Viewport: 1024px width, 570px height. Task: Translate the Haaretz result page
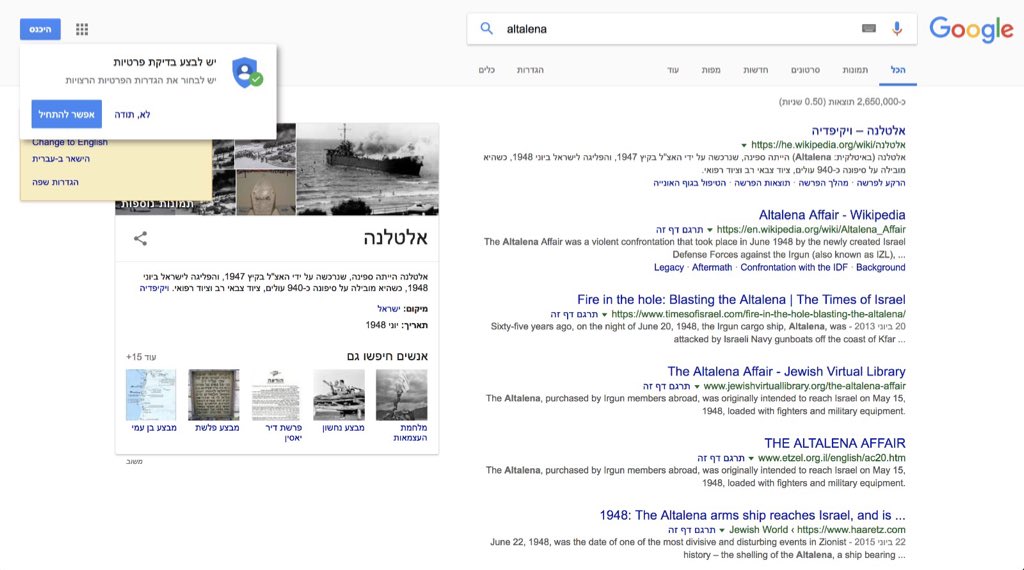point(692,530)
